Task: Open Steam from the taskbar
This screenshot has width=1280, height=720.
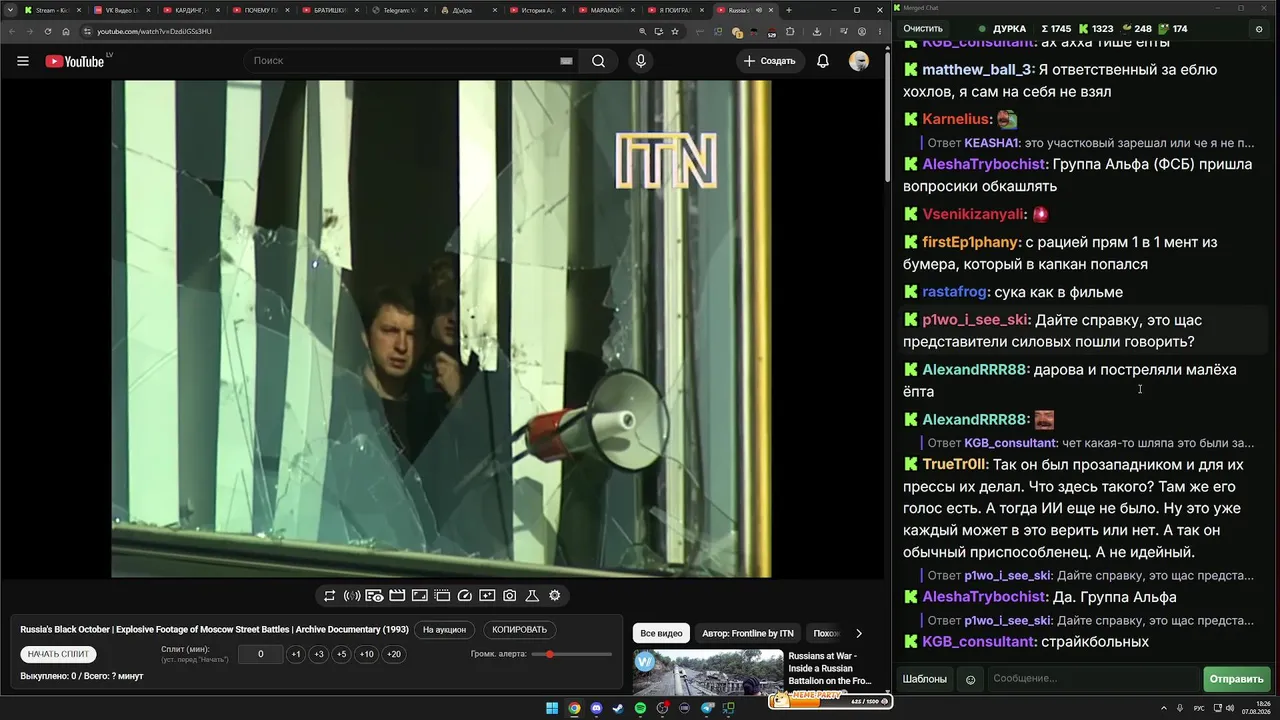Action: 618,709
